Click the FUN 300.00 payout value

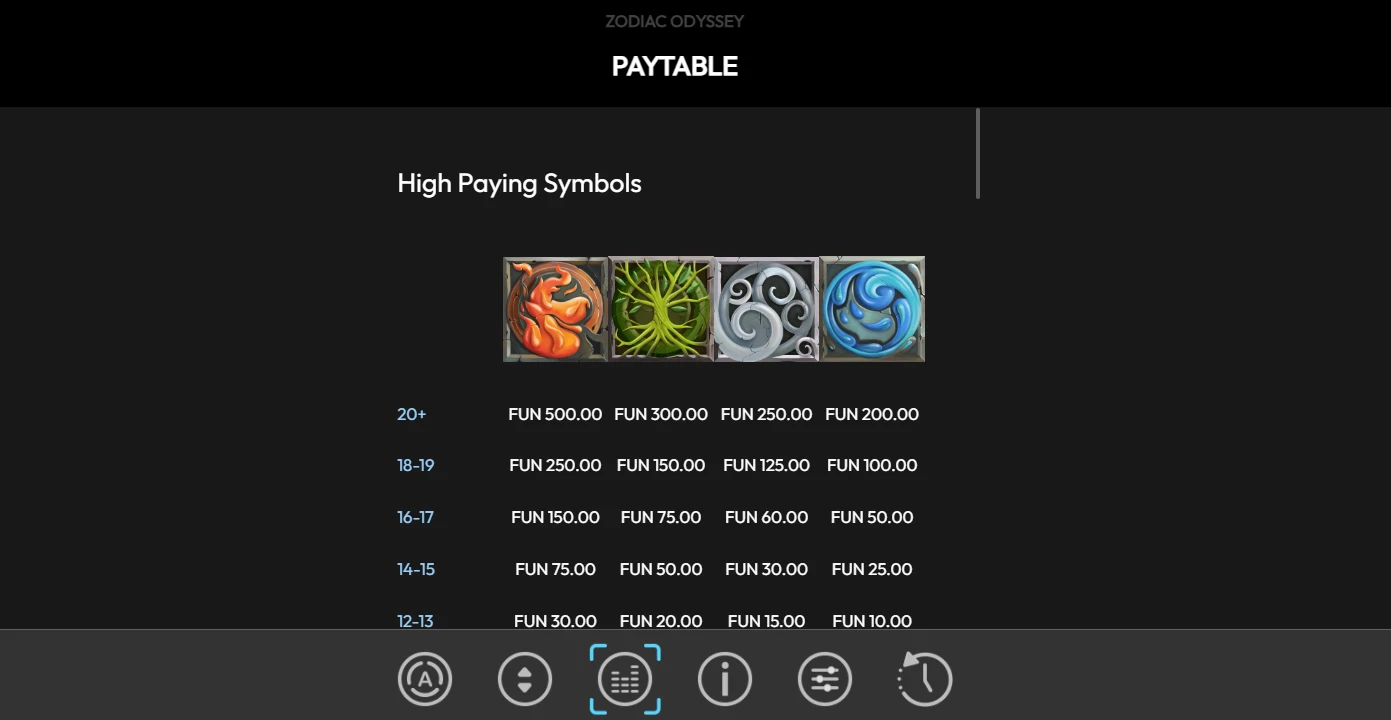tap(661, 414)
